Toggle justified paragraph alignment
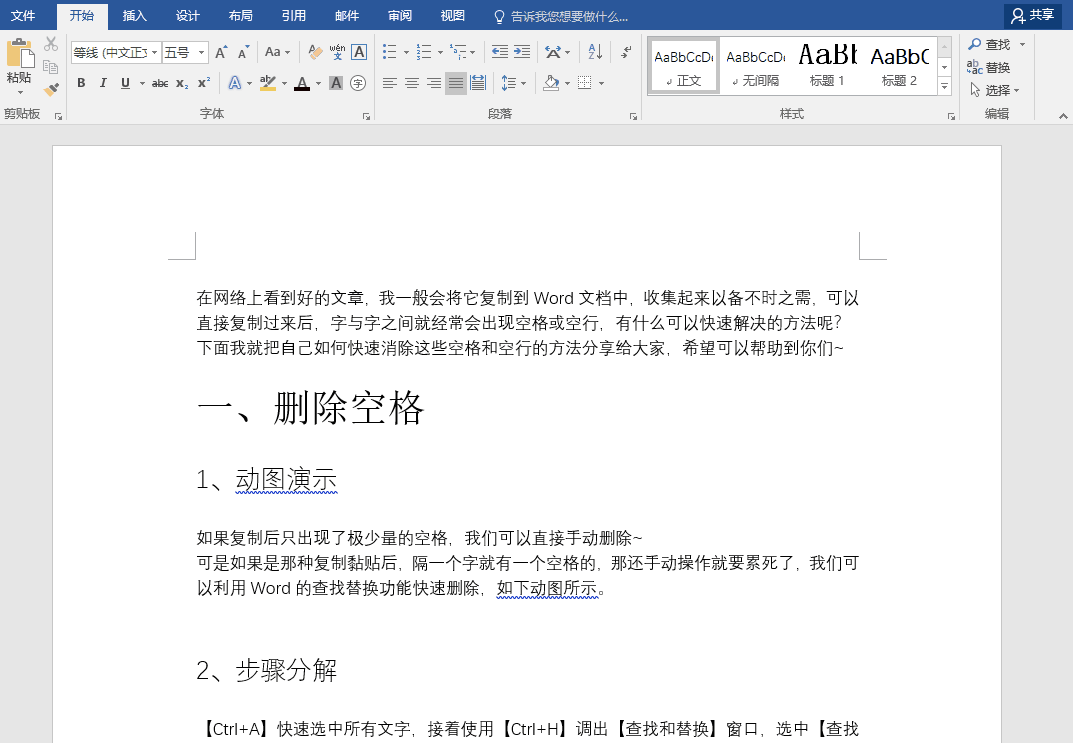The height and width of the screenshot is (743, 1073). pyautogui.click(x=456, y=83)
